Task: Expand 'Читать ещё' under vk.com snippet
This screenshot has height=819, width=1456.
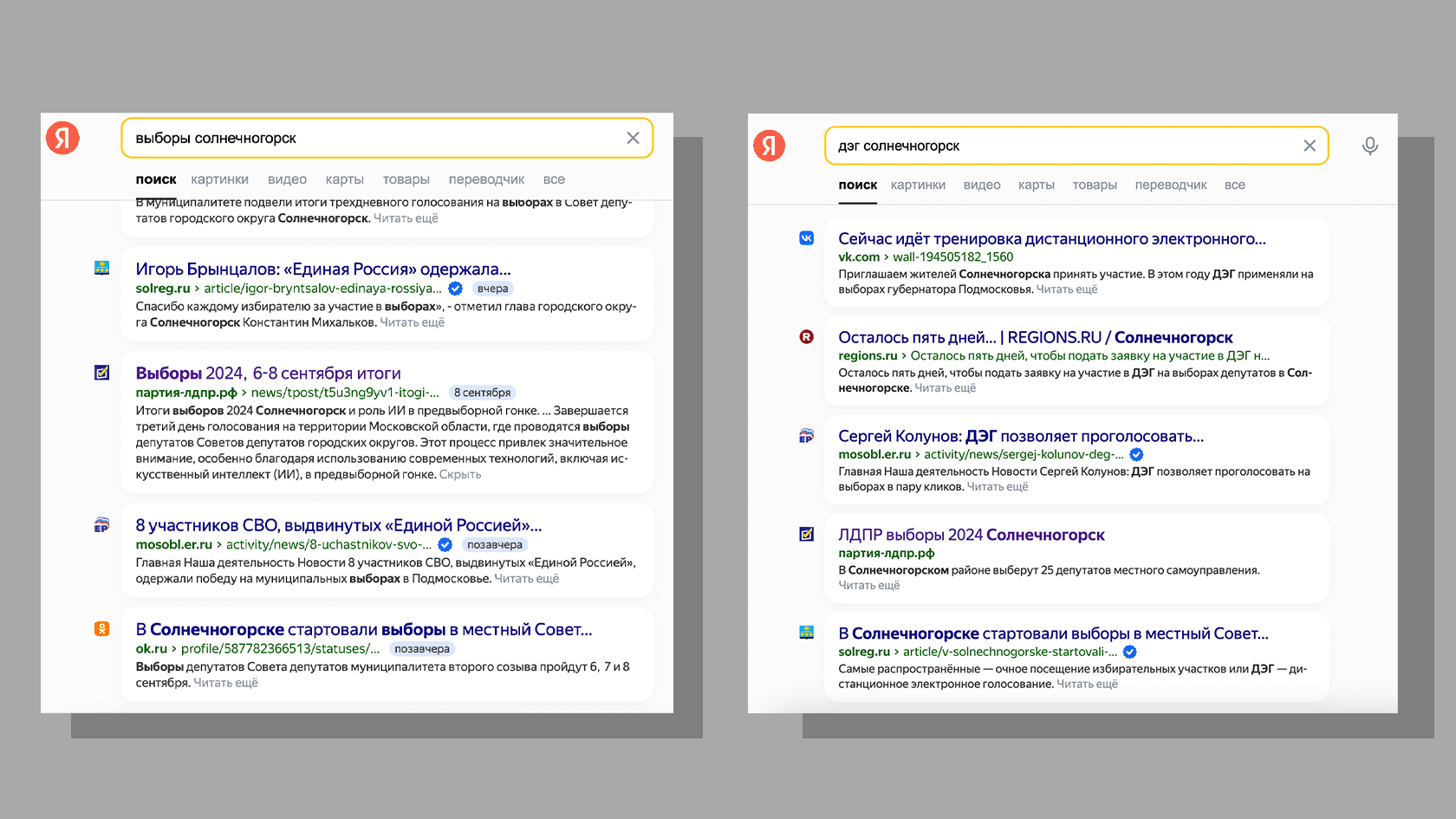Action: [x=1067, y=289]
